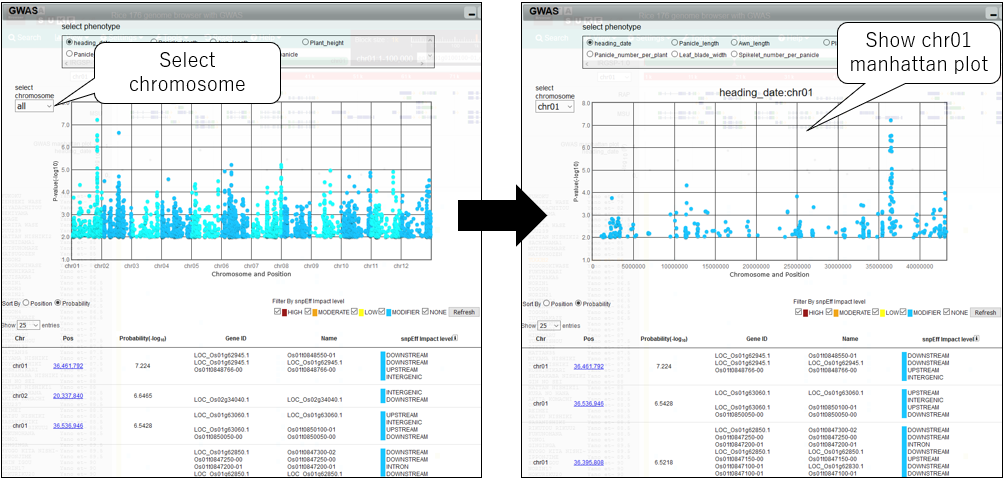This screenshot has width=1005, height=480.
Task: Click dark red HIGH swatch in all-chromosome view
Action: click(284, 312)
